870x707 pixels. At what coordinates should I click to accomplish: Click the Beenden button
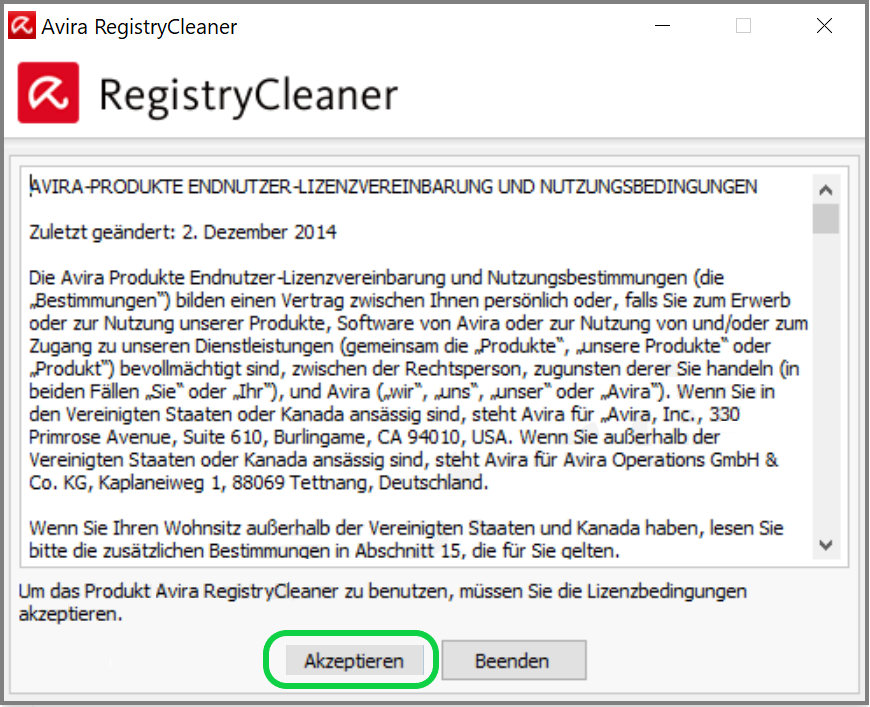click(513, 660)
